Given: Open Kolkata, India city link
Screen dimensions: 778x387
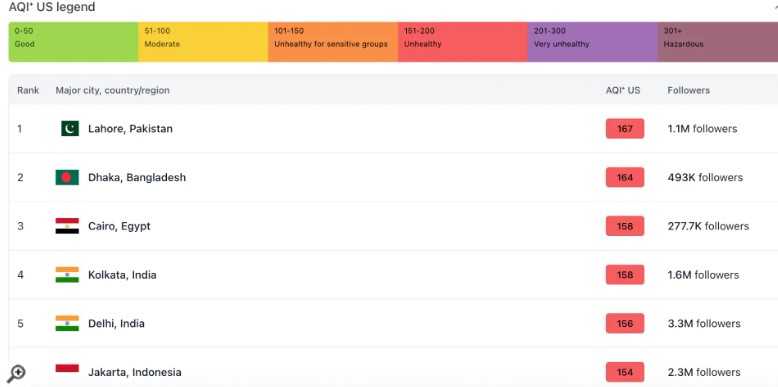Looking at the screenshot, I should [122, 274].
